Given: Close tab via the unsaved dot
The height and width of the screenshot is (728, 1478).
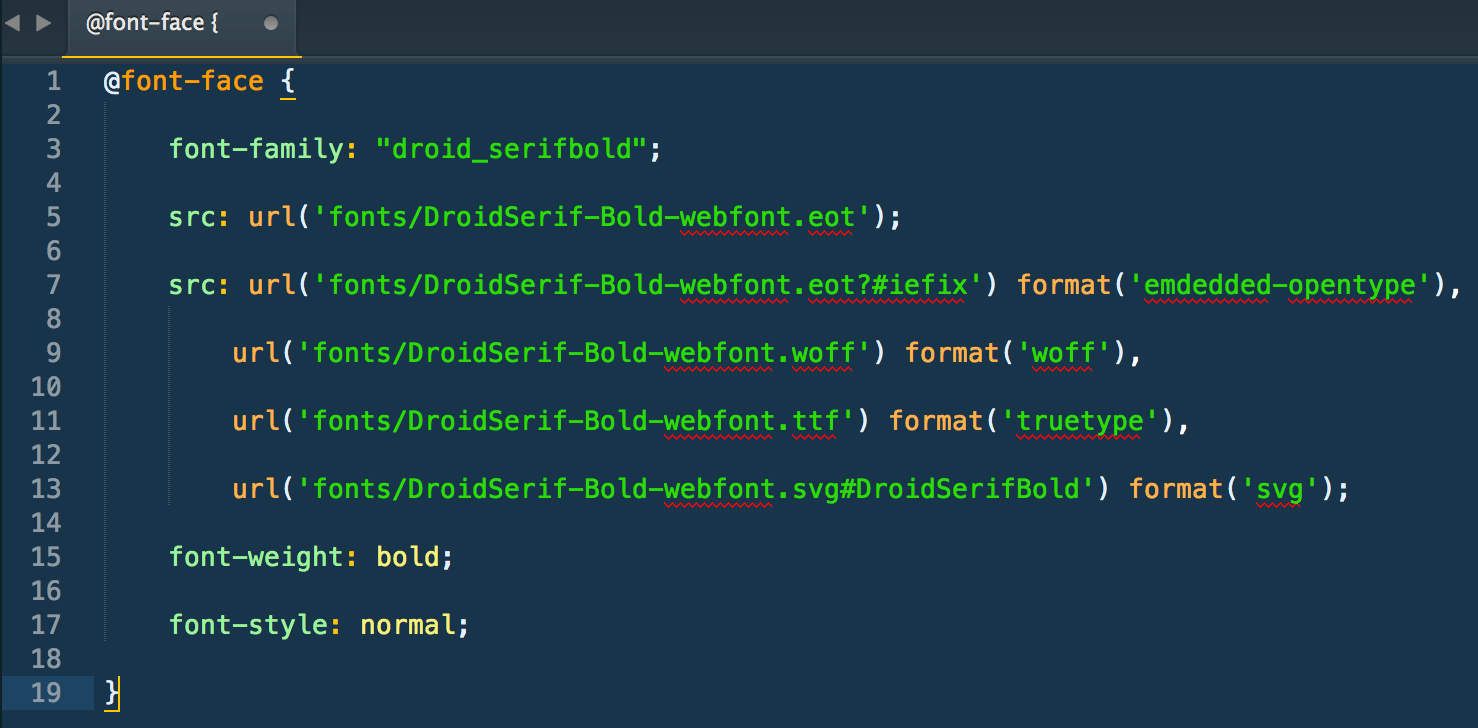Looking at the screenshot, I should (271, 22).
